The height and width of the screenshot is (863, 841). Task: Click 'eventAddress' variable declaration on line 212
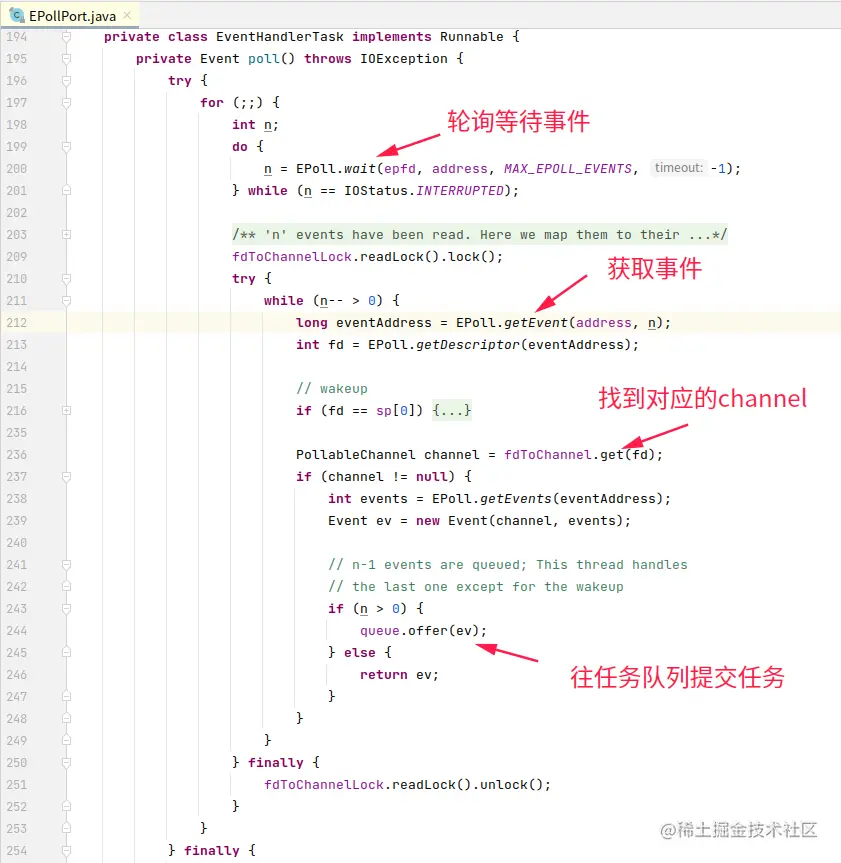click(384, 323)
